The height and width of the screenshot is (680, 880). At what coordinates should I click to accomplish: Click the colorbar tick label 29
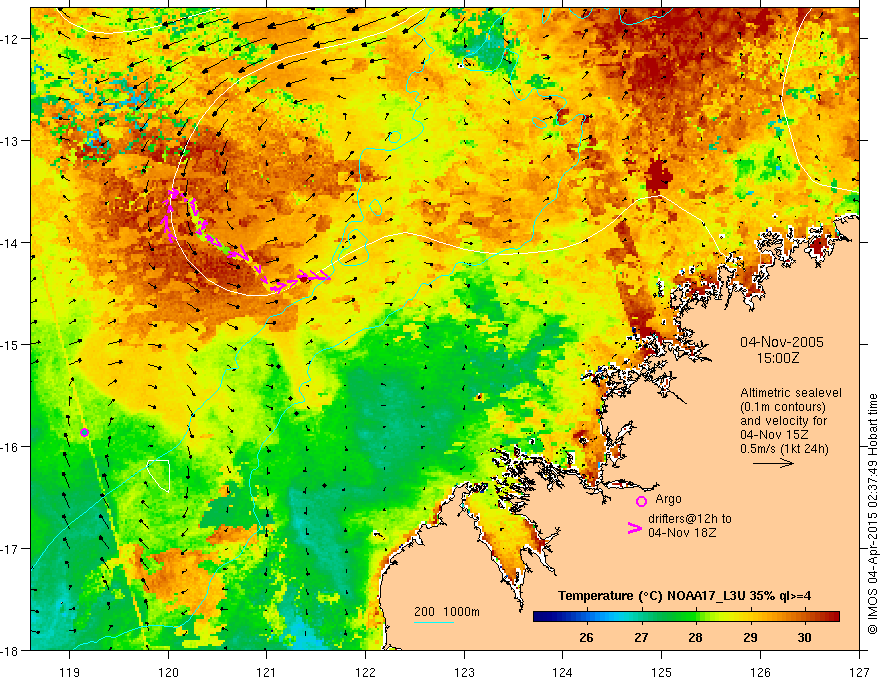pyautogui.click(x=750, y=637)
